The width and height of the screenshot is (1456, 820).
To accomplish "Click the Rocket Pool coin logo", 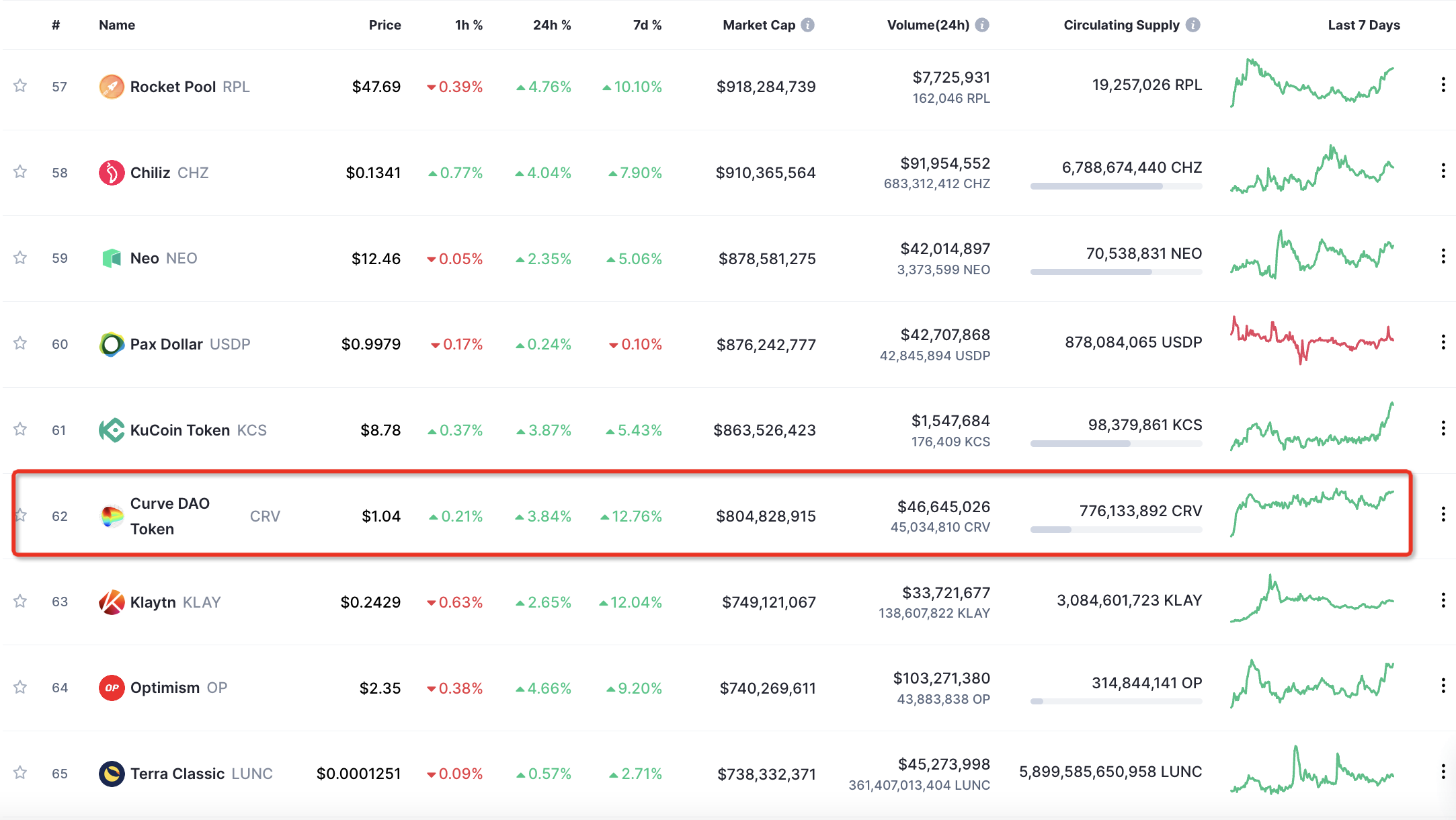I will point(112,87).
